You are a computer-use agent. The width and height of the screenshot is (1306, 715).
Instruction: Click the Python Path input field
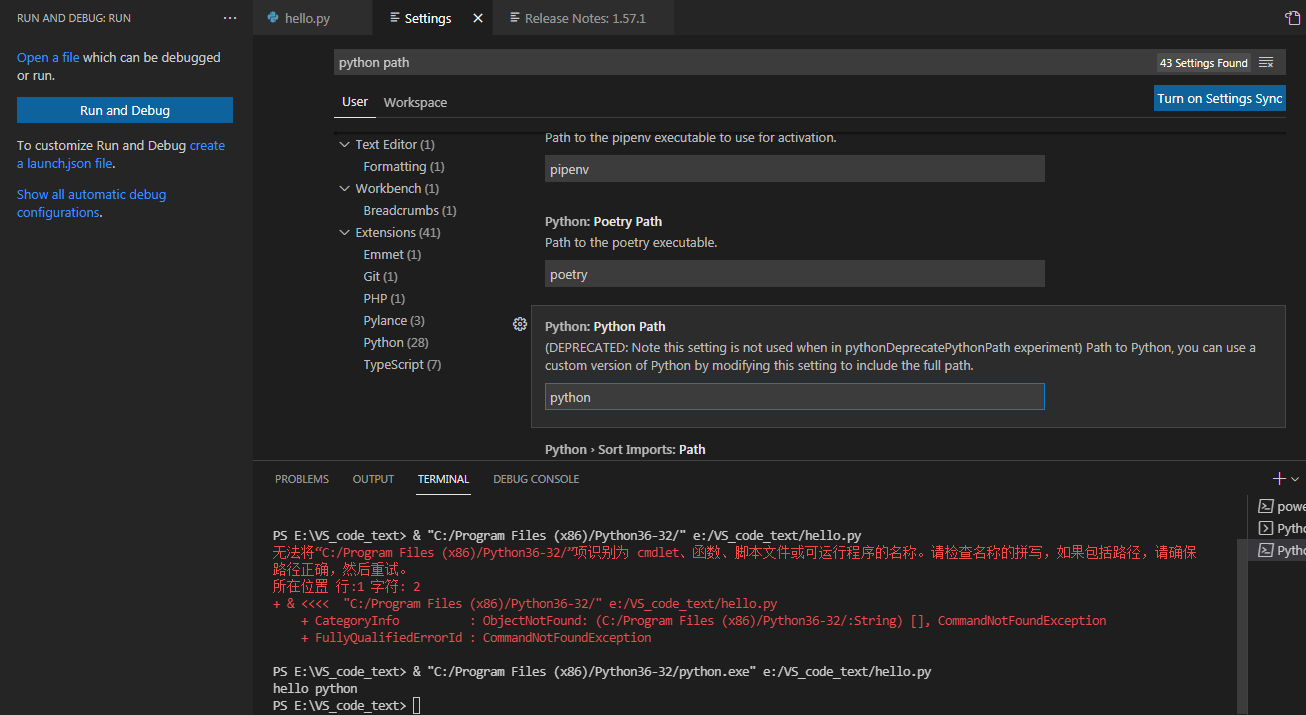[795, 397]
